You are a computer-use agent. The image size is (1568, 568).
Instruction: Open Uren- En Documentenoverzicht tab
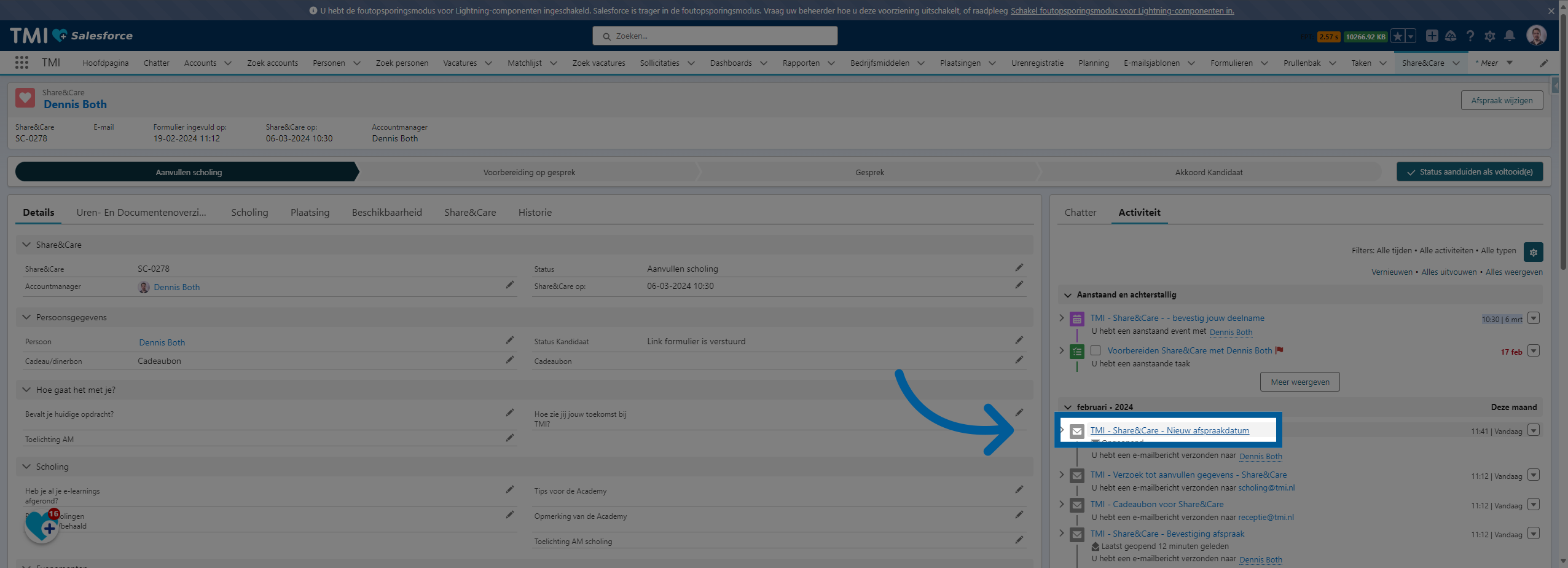click(141, 213)
